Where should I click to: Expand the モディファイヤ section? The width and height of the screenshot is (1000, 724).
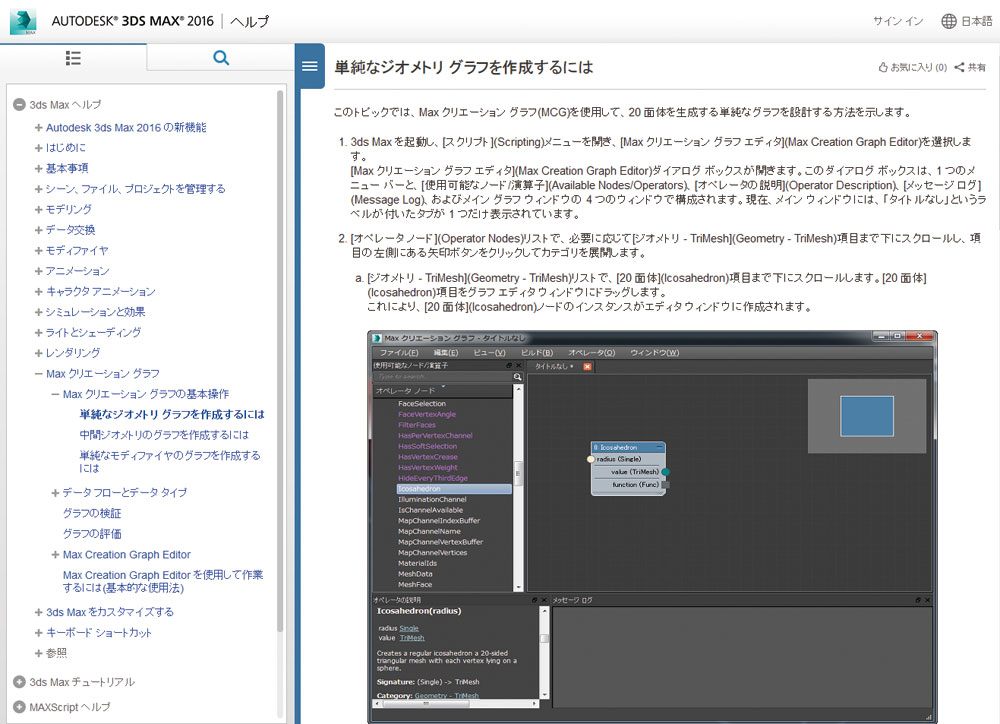click(x=38, y=251)
